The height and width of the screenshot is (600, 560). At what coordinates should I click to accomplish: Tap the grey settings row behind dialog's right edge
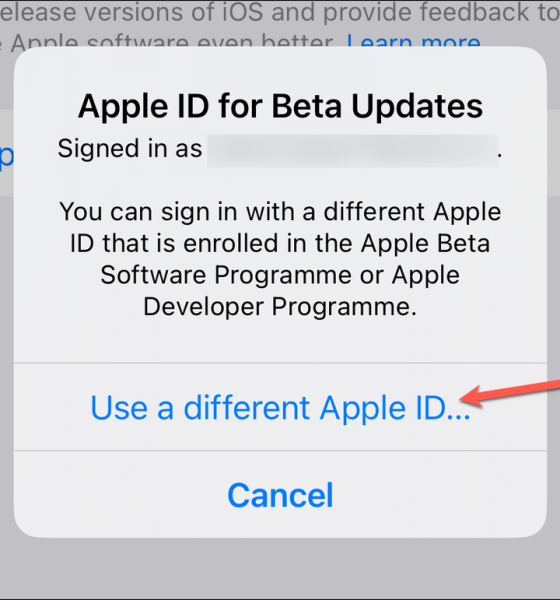click(x=553, y=153)
